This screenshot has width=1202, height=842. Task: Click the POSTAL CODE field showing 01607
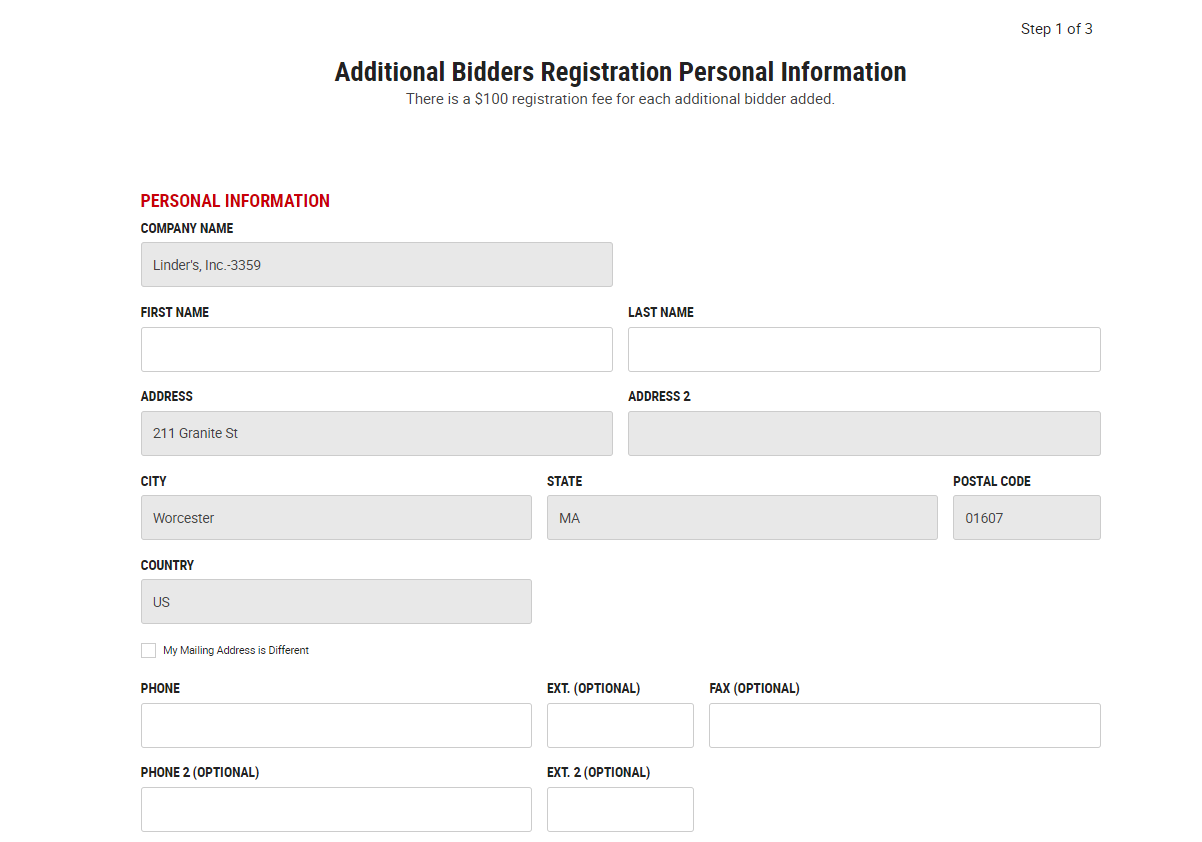1026,517
